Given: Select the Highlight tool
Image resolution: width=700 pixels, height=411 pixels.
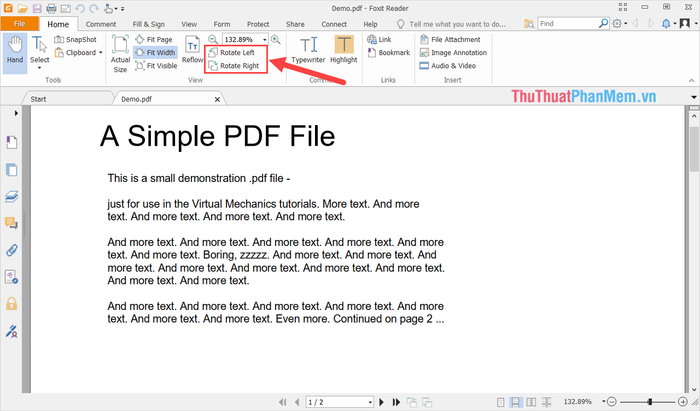Looking at the screenshot, I should coord(344,50).
